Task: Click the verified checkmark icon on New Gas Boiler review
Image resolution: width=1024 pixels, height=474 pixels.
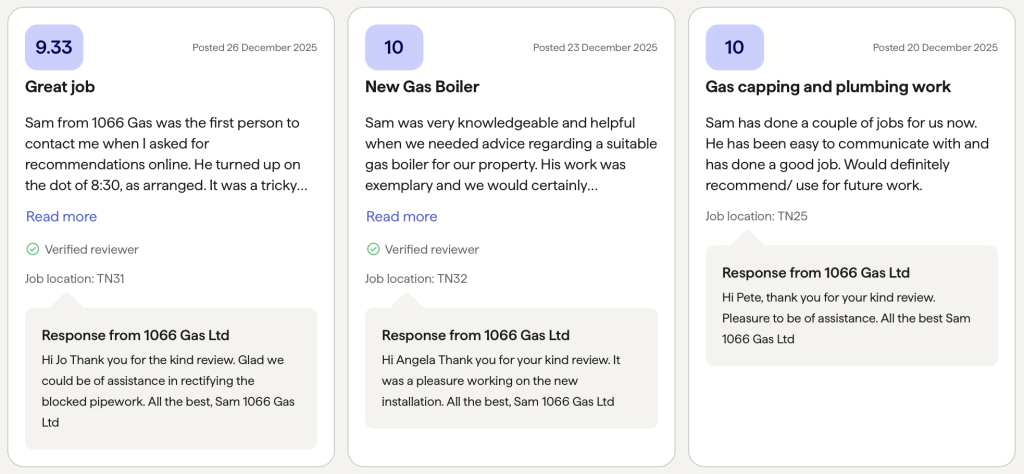Action: click(x=373, y=249)
